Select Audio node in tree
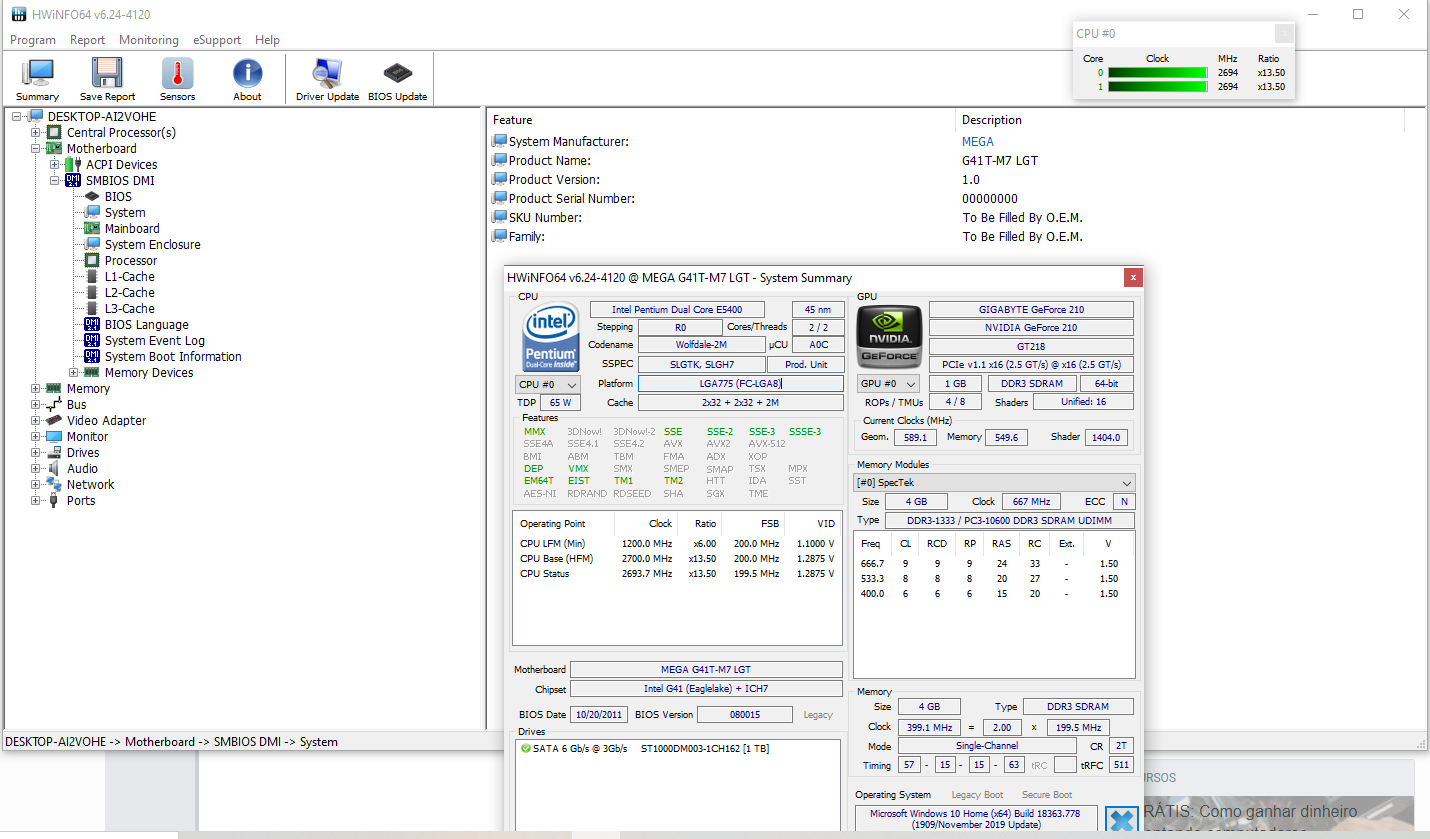 tap(82, 468)
